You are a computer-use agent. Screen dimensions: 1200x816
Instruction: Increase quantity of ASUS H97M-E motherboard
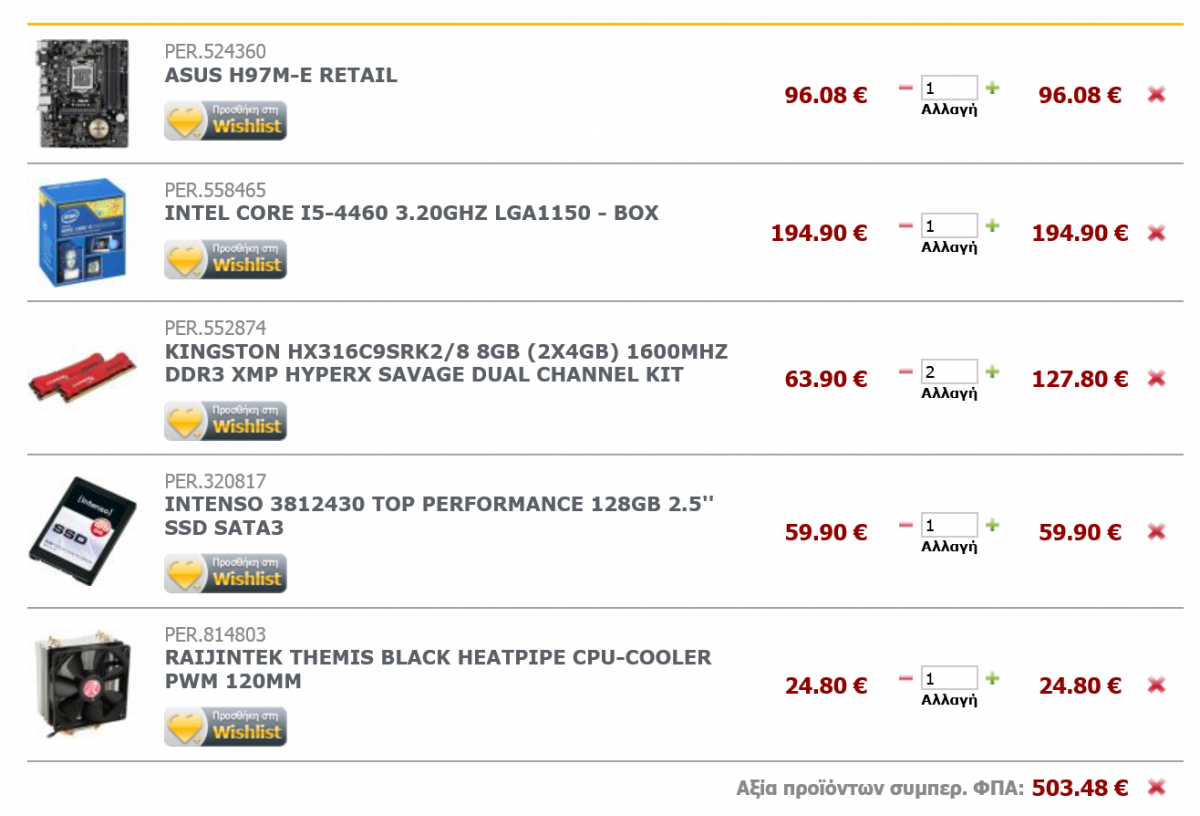click(x=992, y=88)
